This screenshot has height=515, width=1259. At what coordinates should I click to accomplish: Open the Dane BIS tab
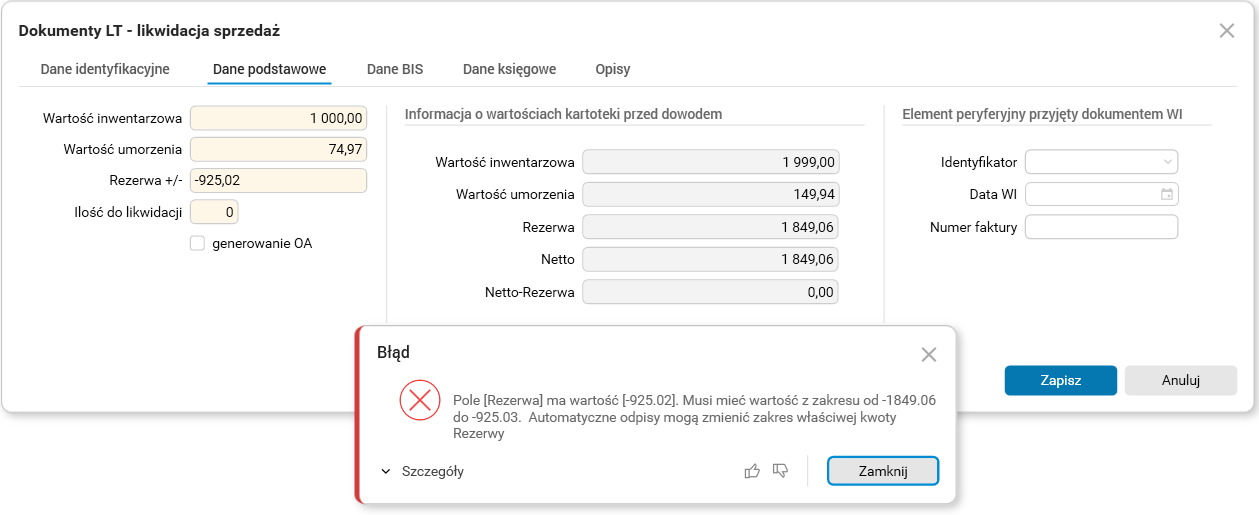[x=395, y=69]
